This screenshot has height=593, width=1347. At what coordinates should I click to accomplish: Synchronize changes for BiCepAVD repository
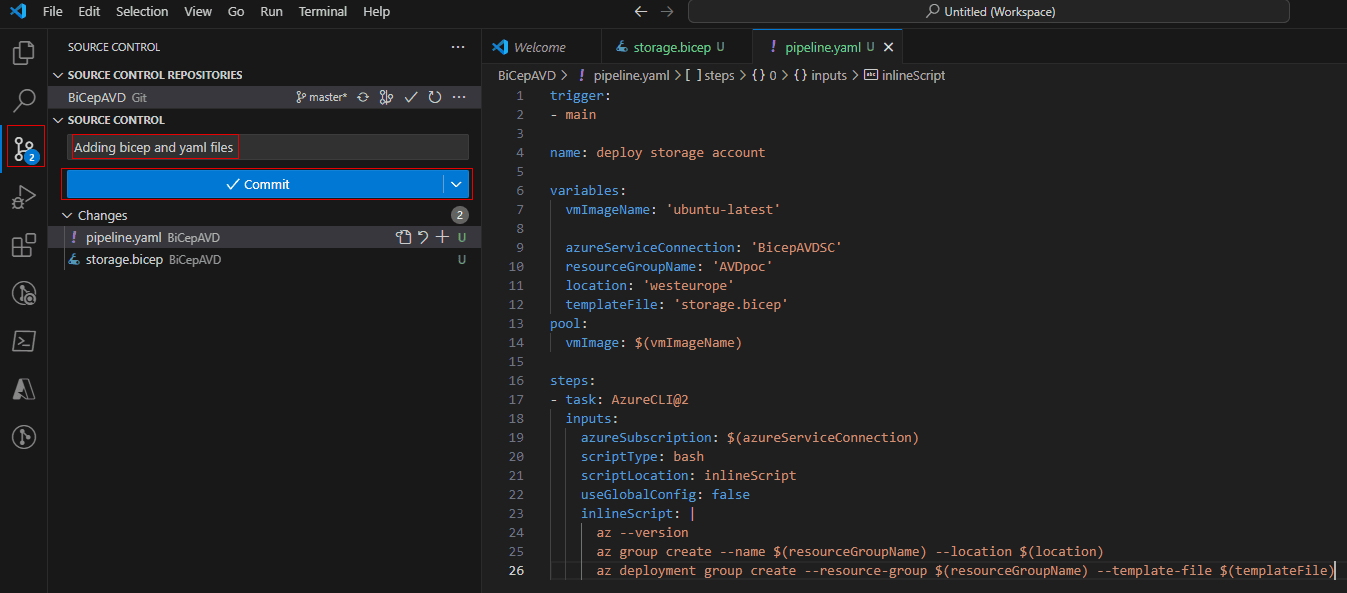click(364, 97)
